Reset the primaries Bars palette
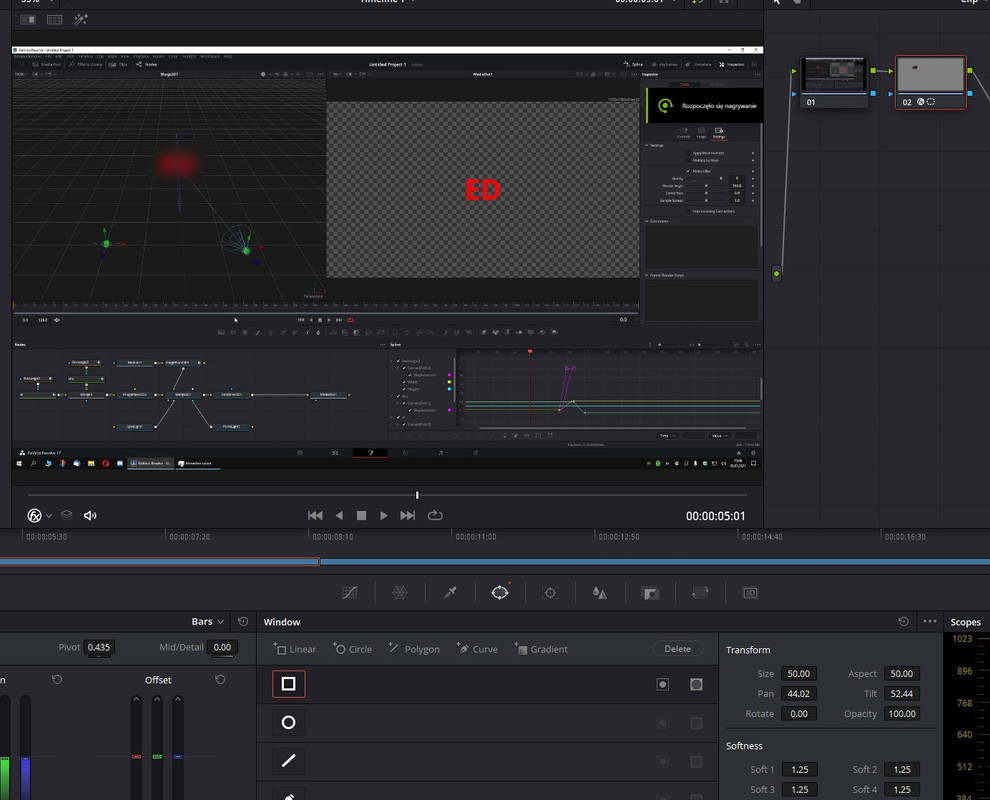Screen dimensions: 990x800 (x=243, y=621)
